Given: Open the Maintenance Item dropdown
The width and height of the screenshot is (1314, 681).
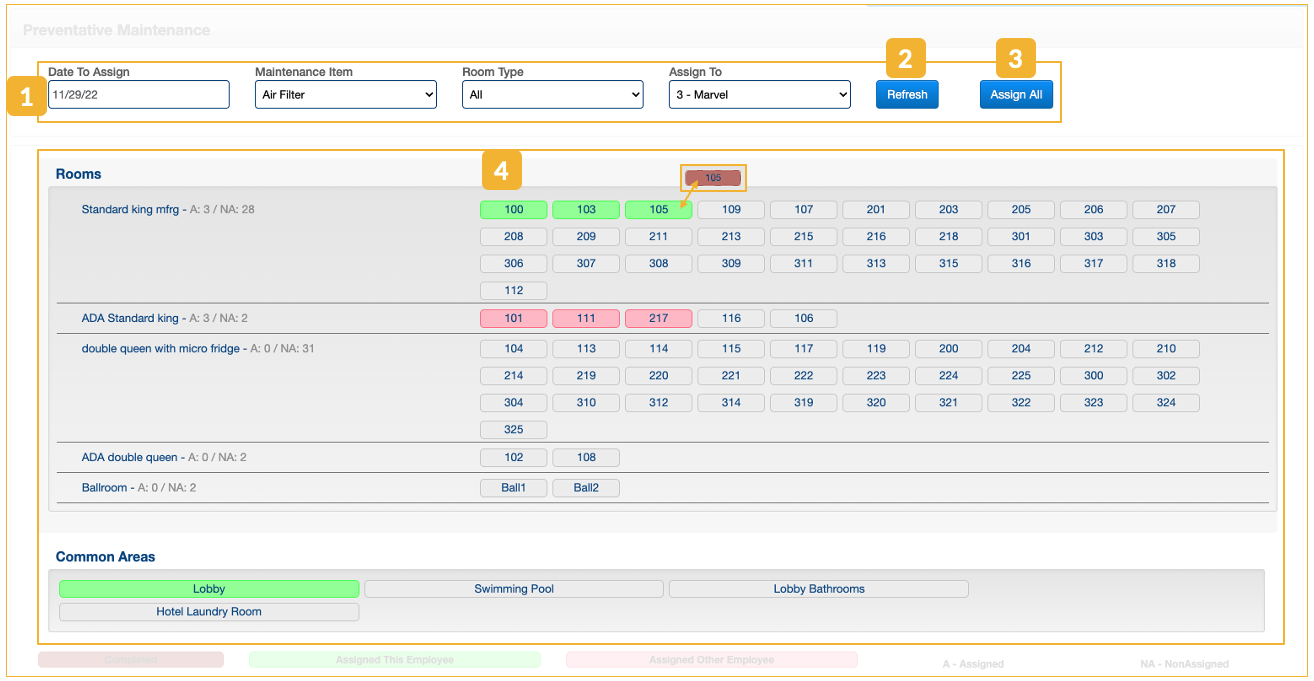Looking at the screenshot, I should click(x=345, y=95).
